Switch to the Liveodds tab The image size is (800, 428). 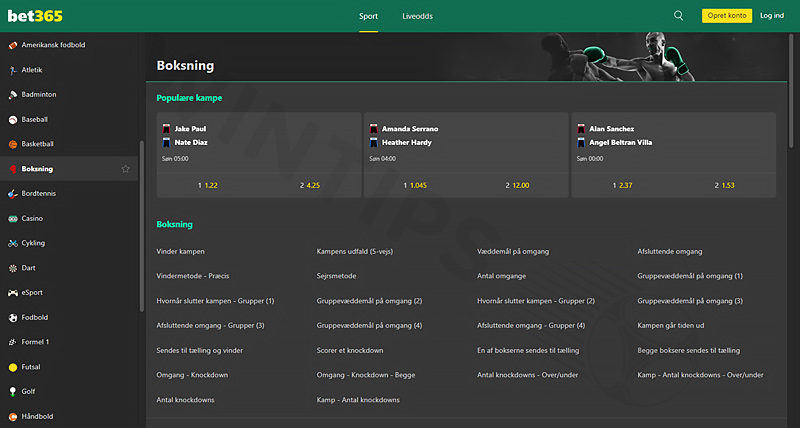click(x=417, y=16)
